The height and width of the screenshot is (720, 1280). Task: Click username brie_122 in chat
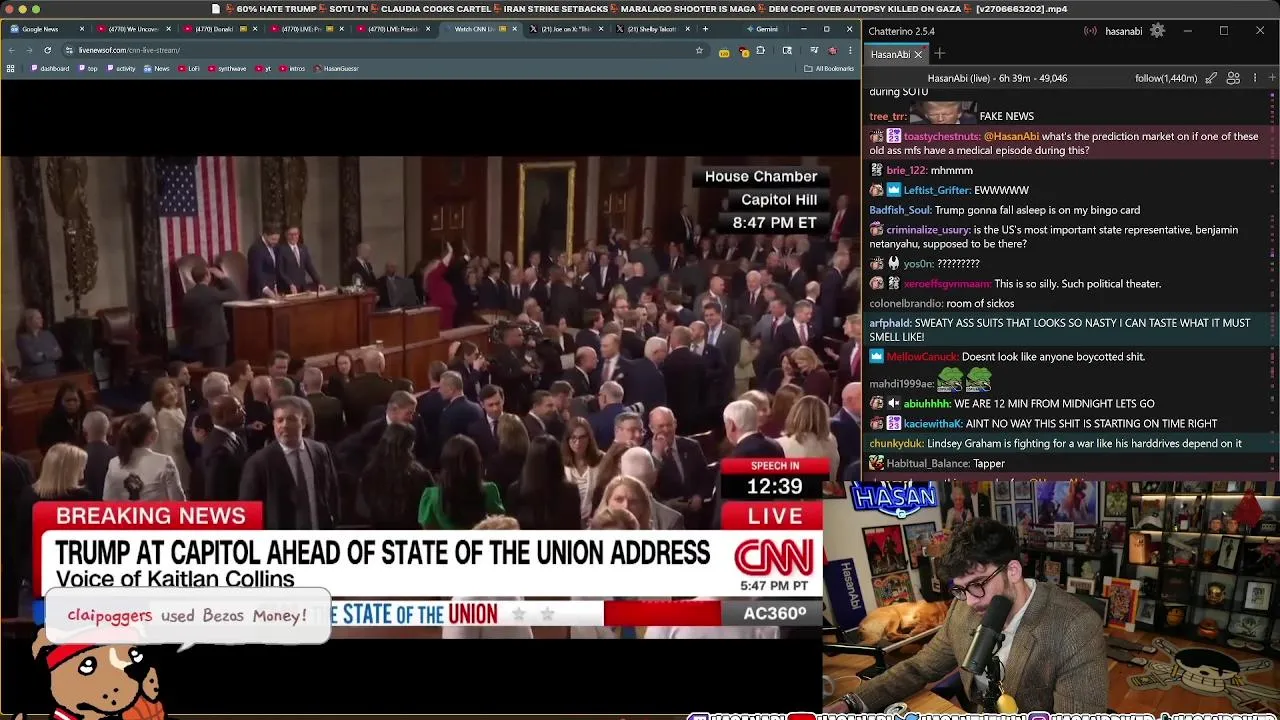point(907,171)
